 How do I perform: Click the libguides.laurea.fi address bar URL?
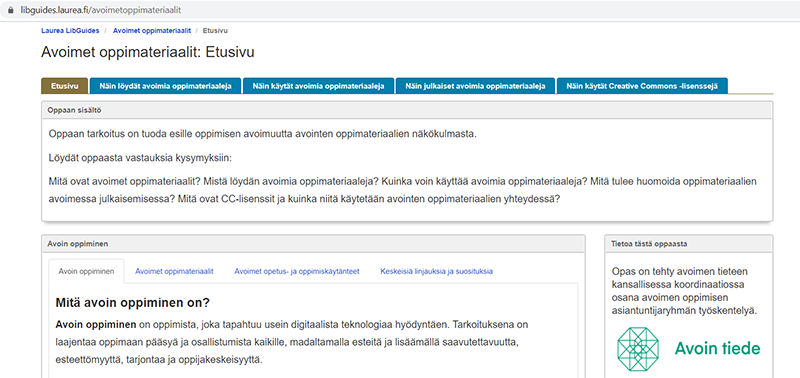click(100, 10)
